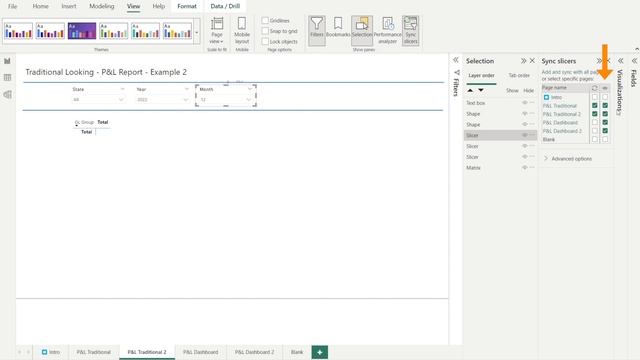
Task: Move layer up with the up arrow
Action: pyautogui.click(x=470, y=90)
